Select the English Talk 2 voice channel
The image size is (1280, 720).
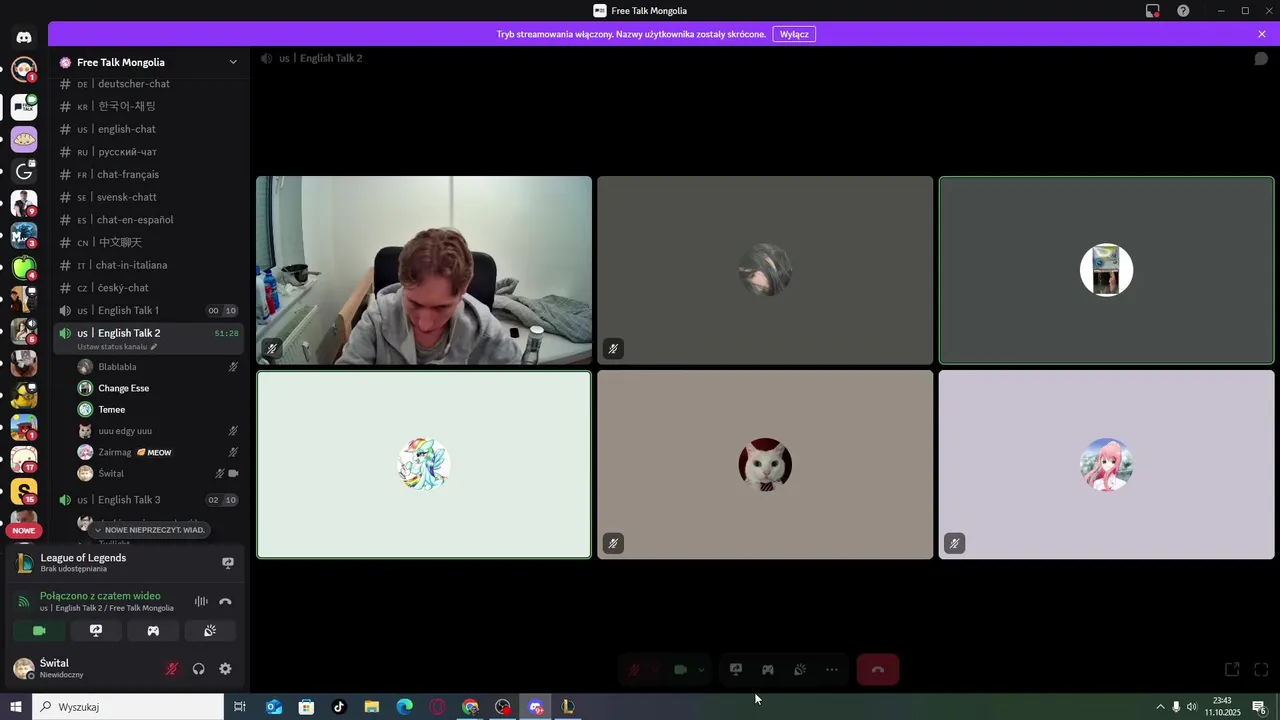[x=150, y=333]
